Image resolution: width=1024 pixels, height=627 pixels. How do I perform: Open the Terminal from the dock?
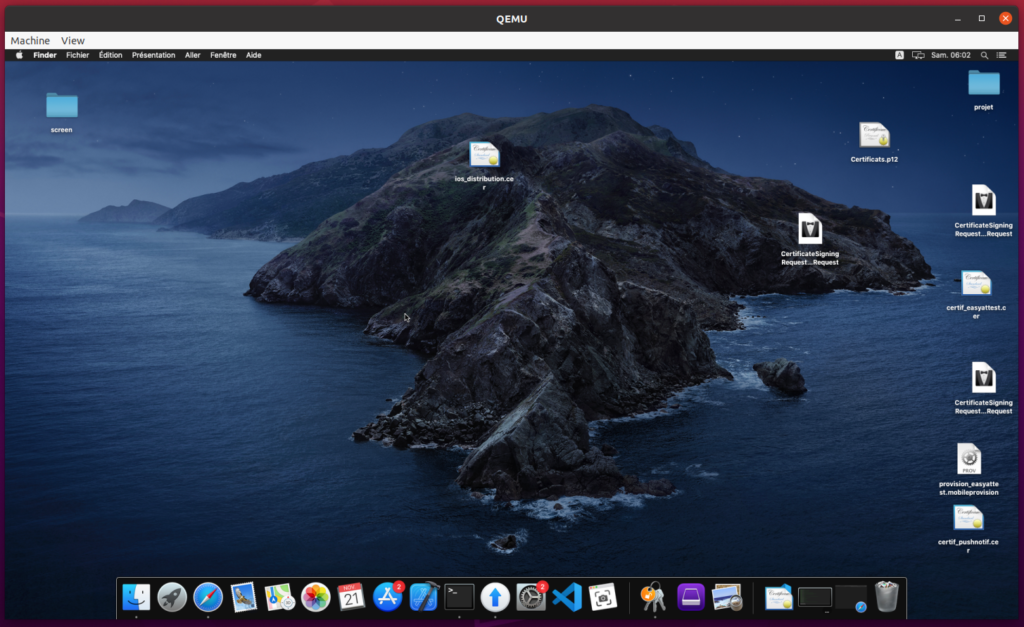(457, 597)
